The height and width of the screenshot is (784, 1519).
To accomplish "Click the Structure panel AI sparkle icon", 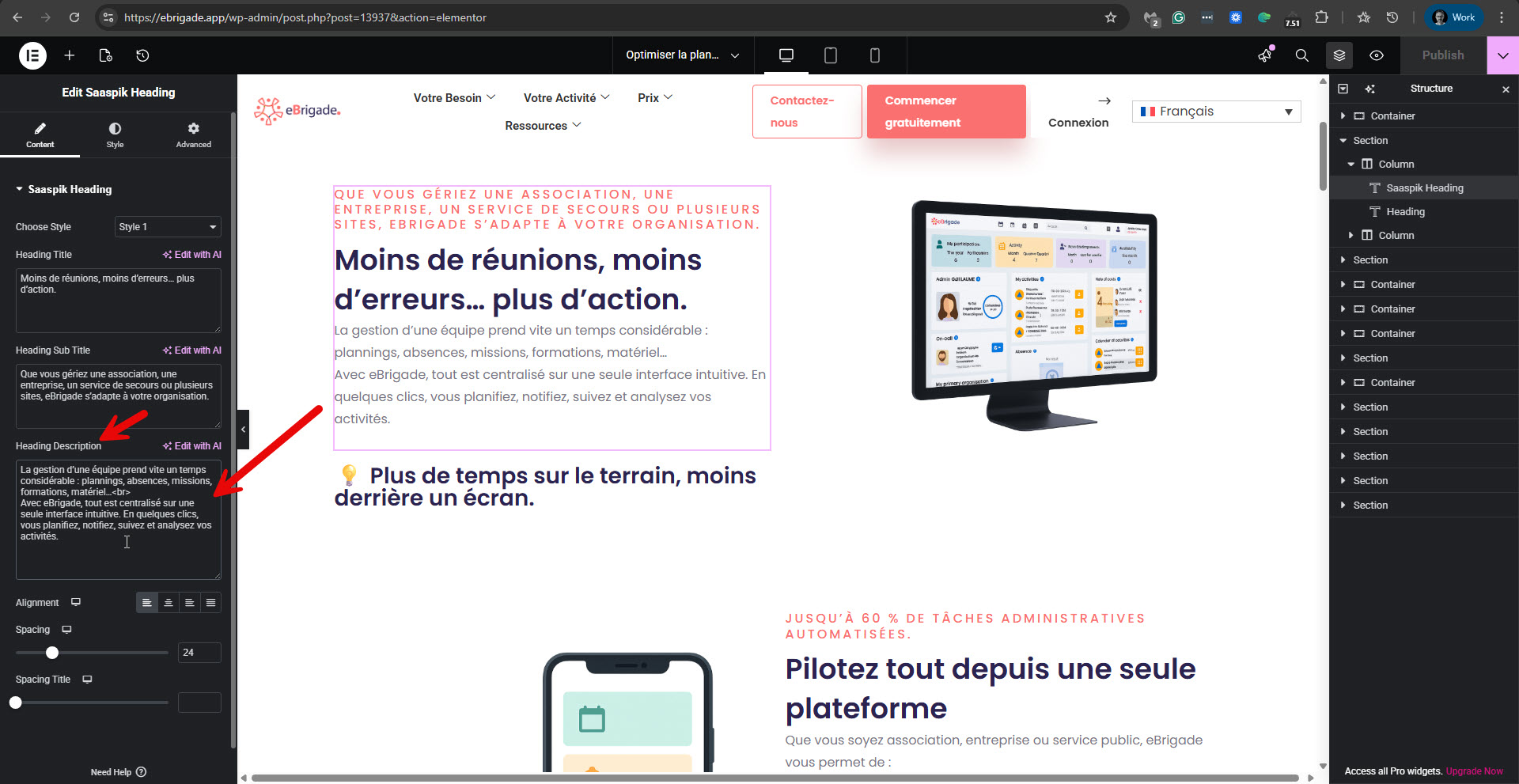I will pos(1369,89).
